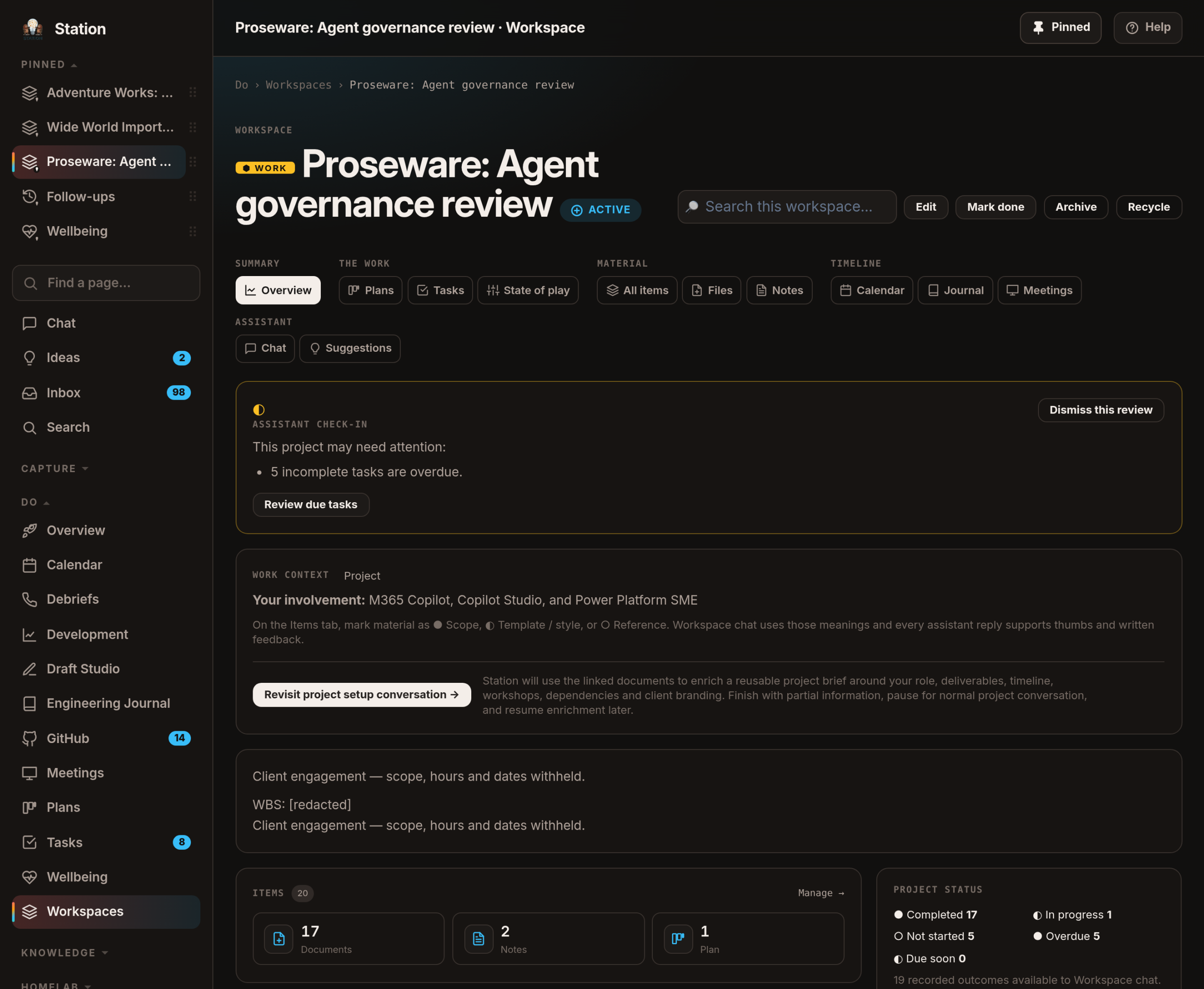Viewport: 1204px width, 989px height.
Task: Open the Inbox tray icon
Action: tap(106, 393)
